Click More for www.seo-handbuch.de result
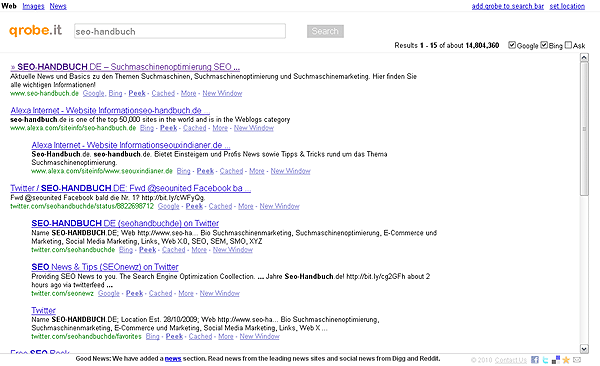Image resolution: width=600 pixels, height=366 pixels. click(188, 93)
